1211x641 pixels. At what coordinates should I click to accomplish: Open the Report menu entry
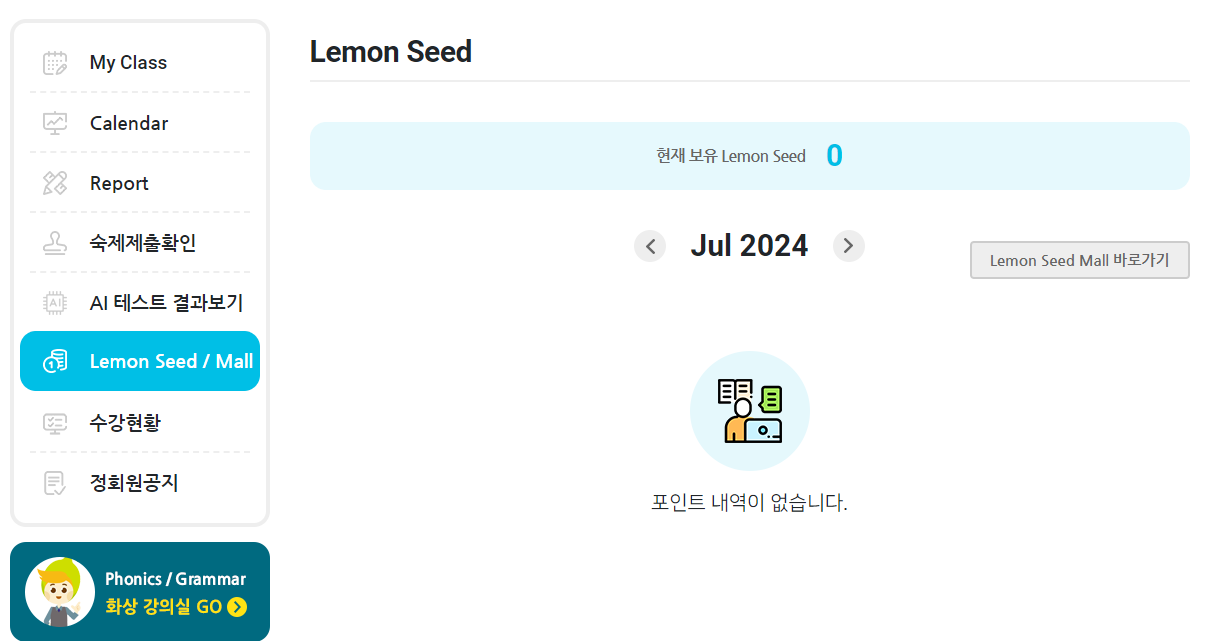point(119,183)
